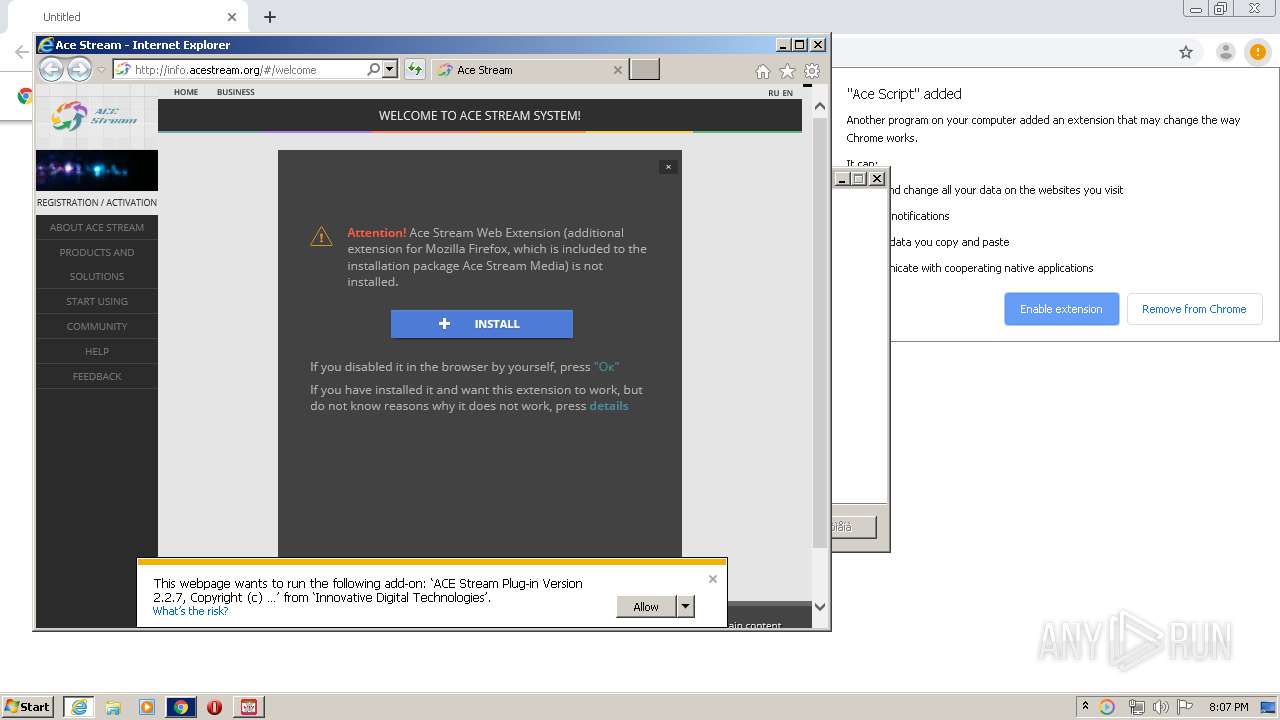Open network tray icon
The width and height of the screenshot is (1280, 720).
pos(1136,707)
